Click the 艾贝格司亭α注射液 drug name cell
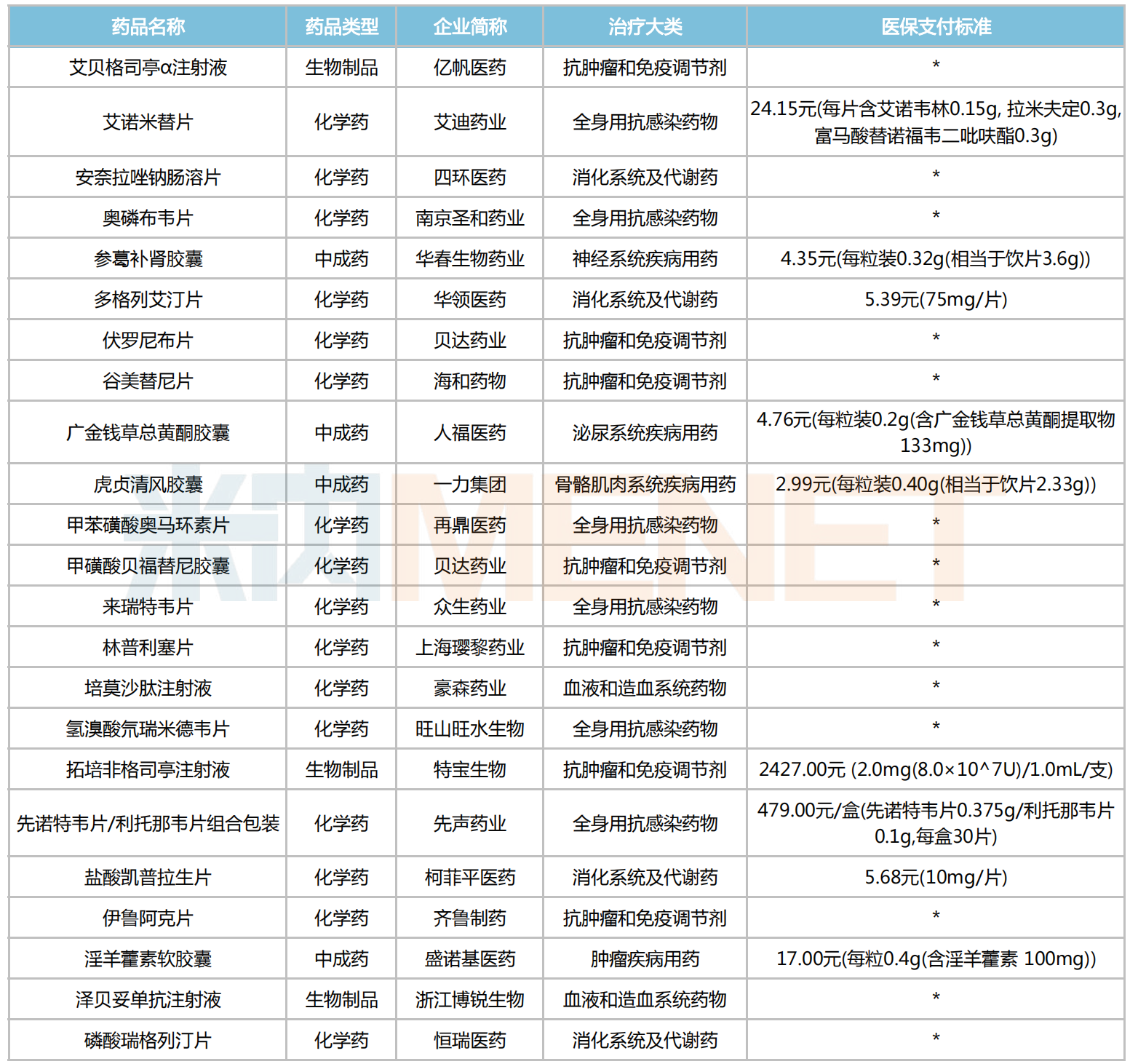Image resolution: width=1130 pixels, height=1064 pixels. 148,68
